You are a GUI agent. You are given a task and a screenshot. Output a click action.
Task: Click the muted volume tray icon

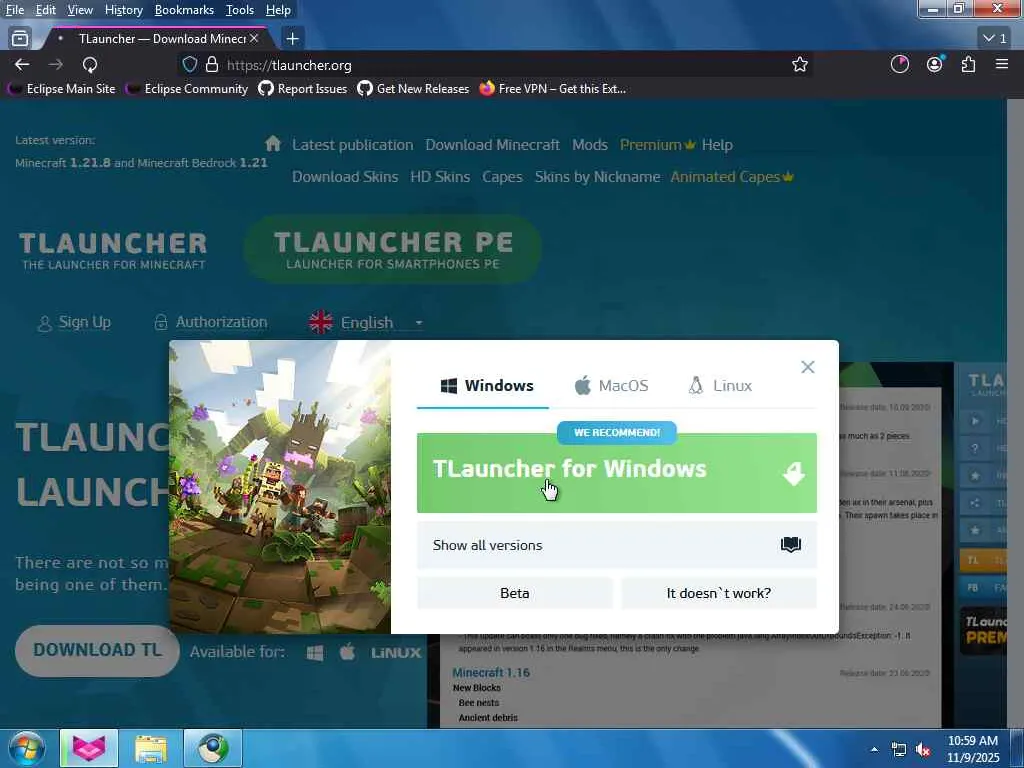(923, 750)
